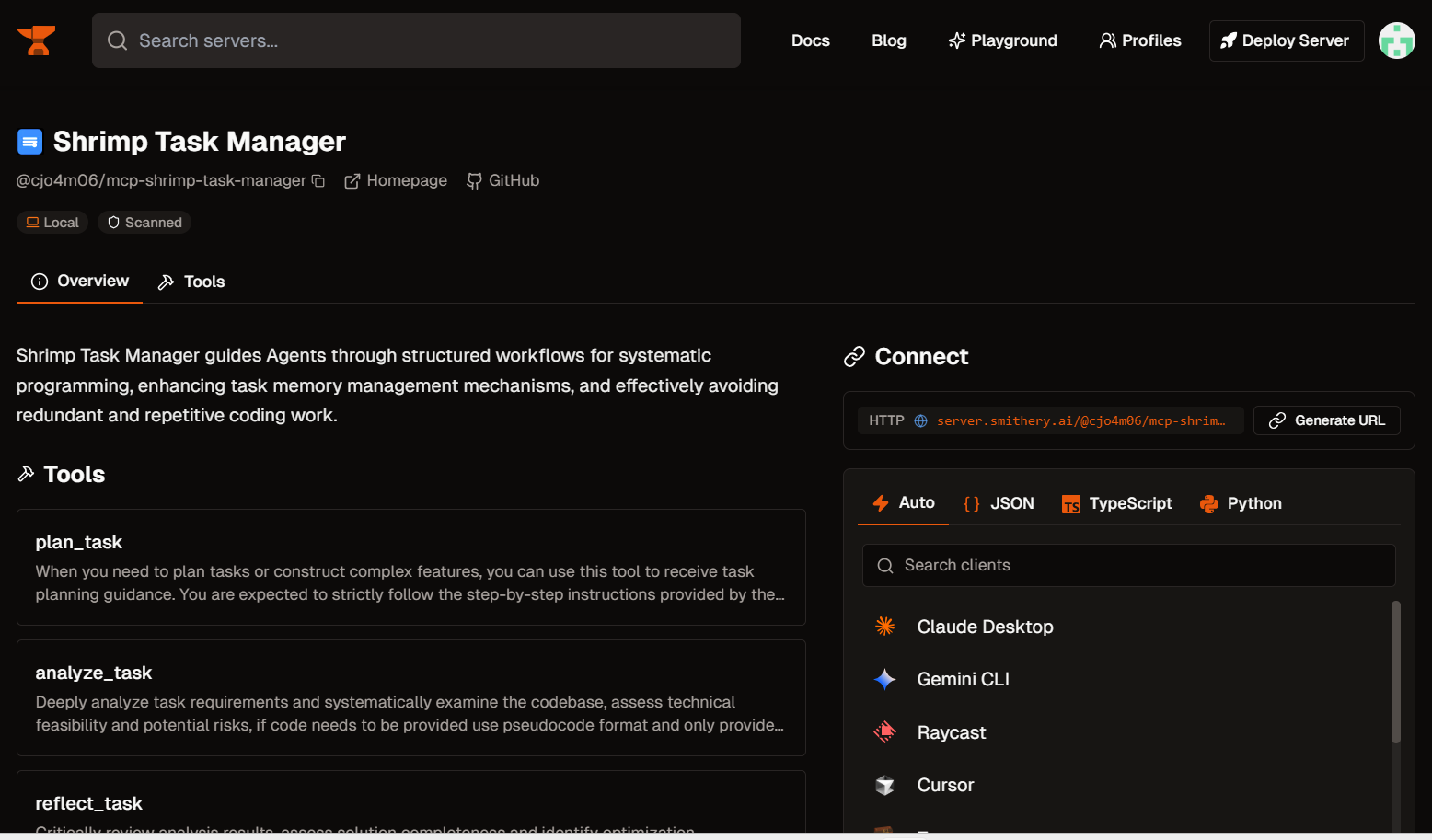Open the Docs page
The width and height of the screenshot is (1432, 840).
[x=810, y=40]
